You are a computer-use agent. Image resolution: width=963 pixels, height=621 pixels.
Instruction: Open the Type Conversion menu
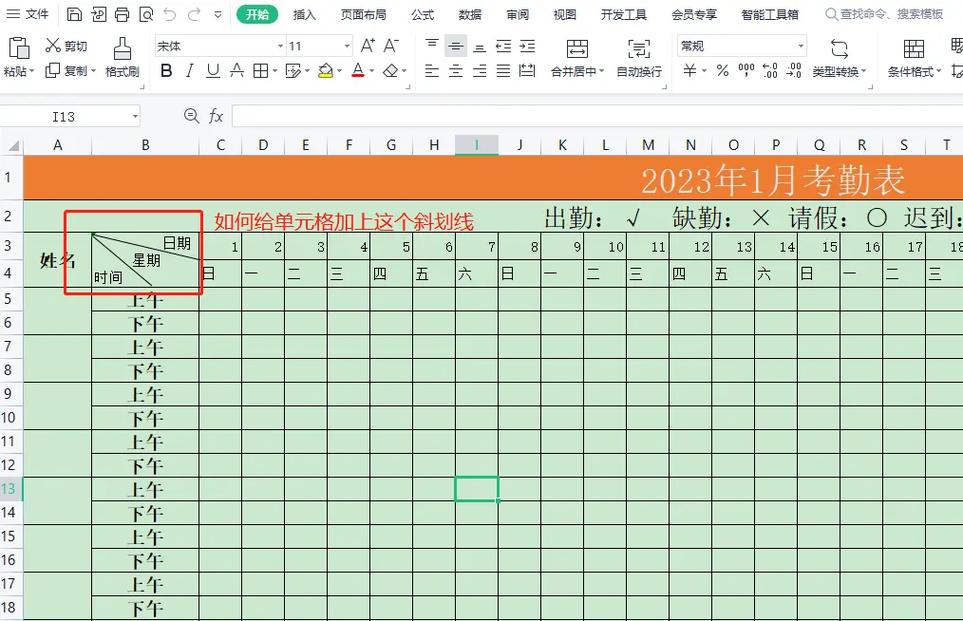click(839, 58)
